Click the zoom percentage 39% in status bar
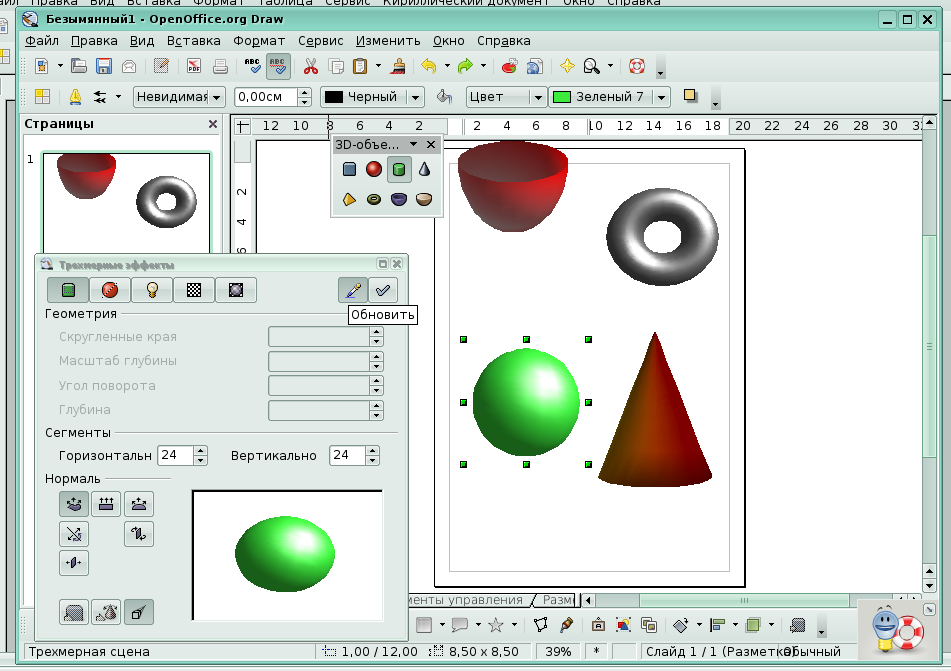 tap(559, 652)
